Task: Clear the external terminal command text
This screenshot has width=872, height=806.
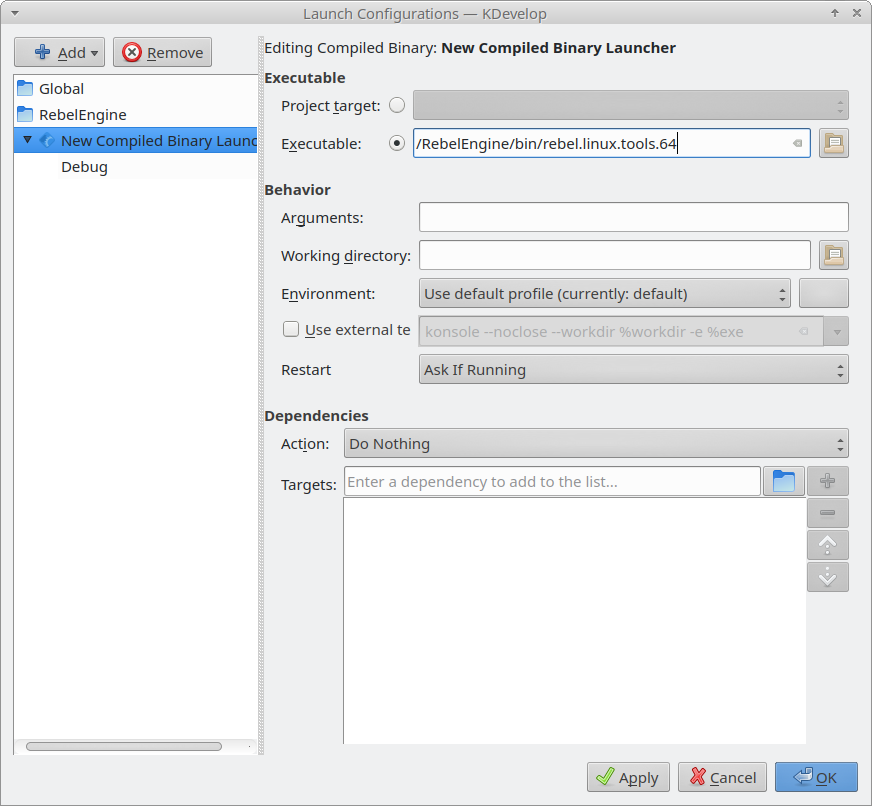Action: [x=804, y=332]
